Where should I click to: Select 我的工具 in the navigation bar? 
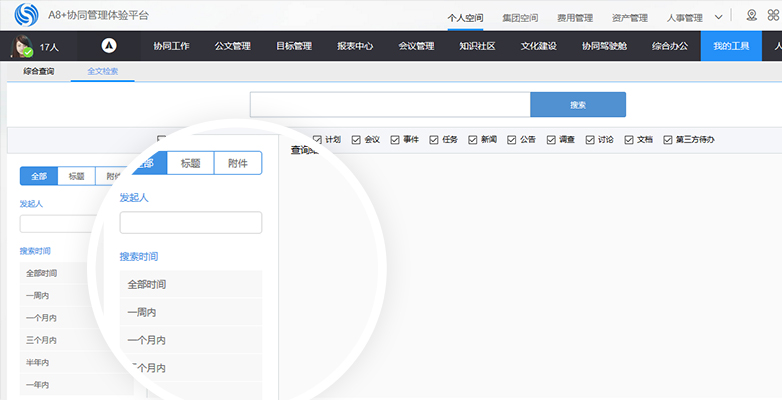731,46
